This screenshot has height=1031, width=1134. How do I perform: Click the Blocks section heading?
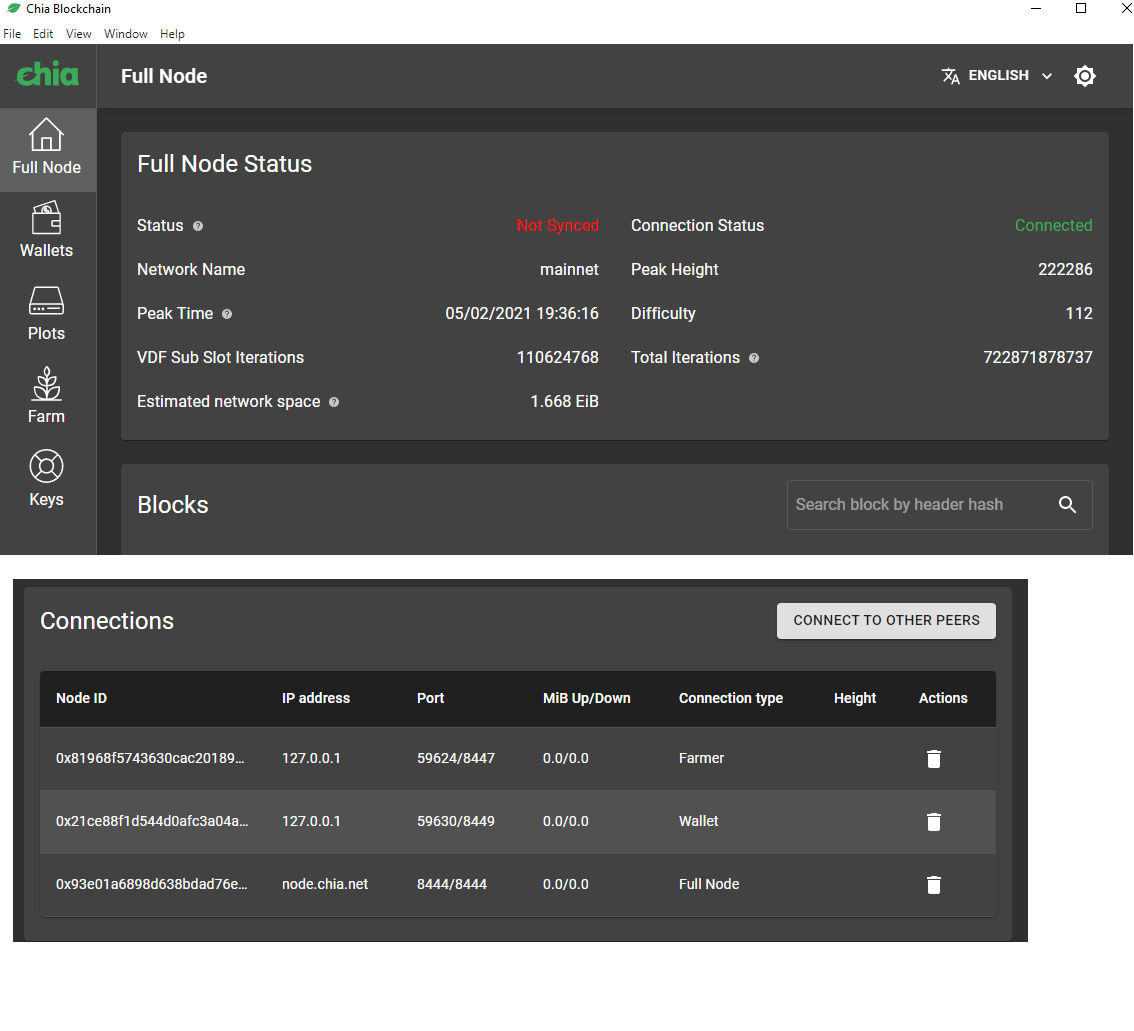[173, 505]
